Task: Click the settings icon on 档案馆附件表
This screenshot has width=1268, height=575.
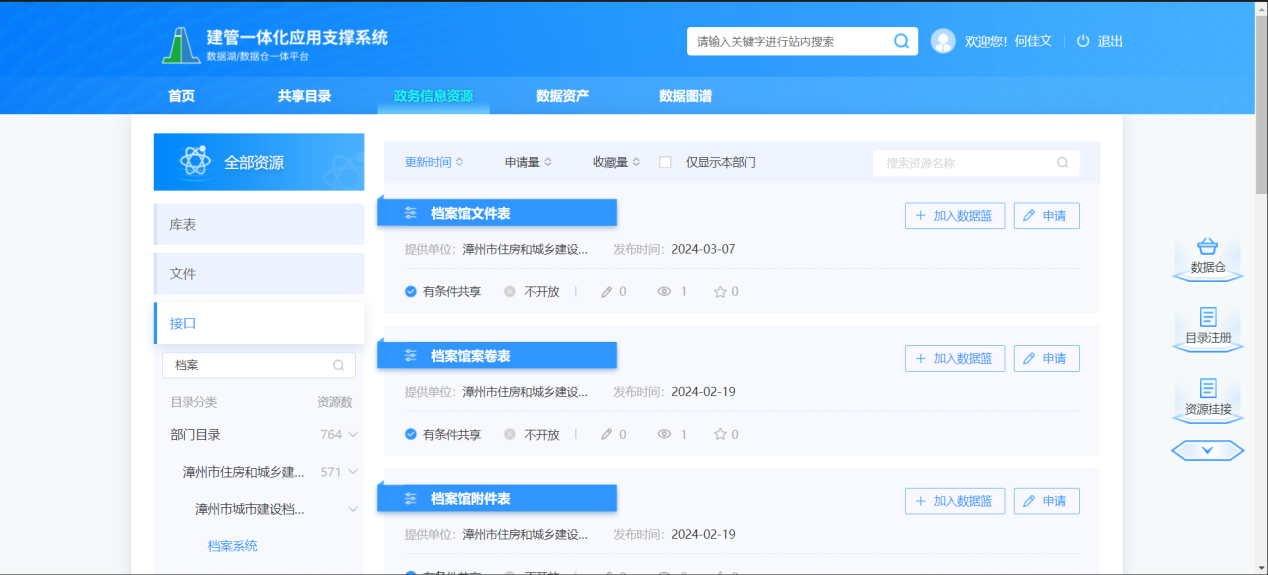Action: coord(410,498)
